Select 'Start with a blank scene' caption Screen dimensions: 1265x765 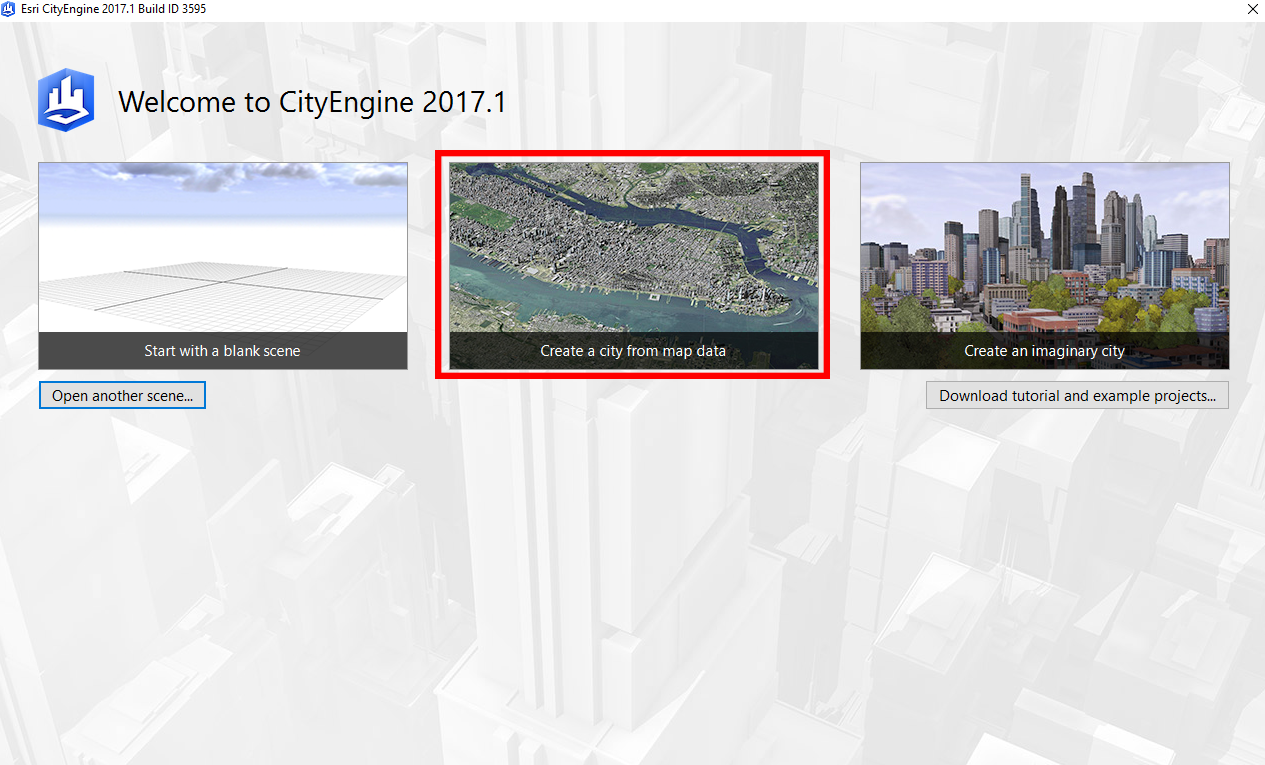[x=223, y=351]
